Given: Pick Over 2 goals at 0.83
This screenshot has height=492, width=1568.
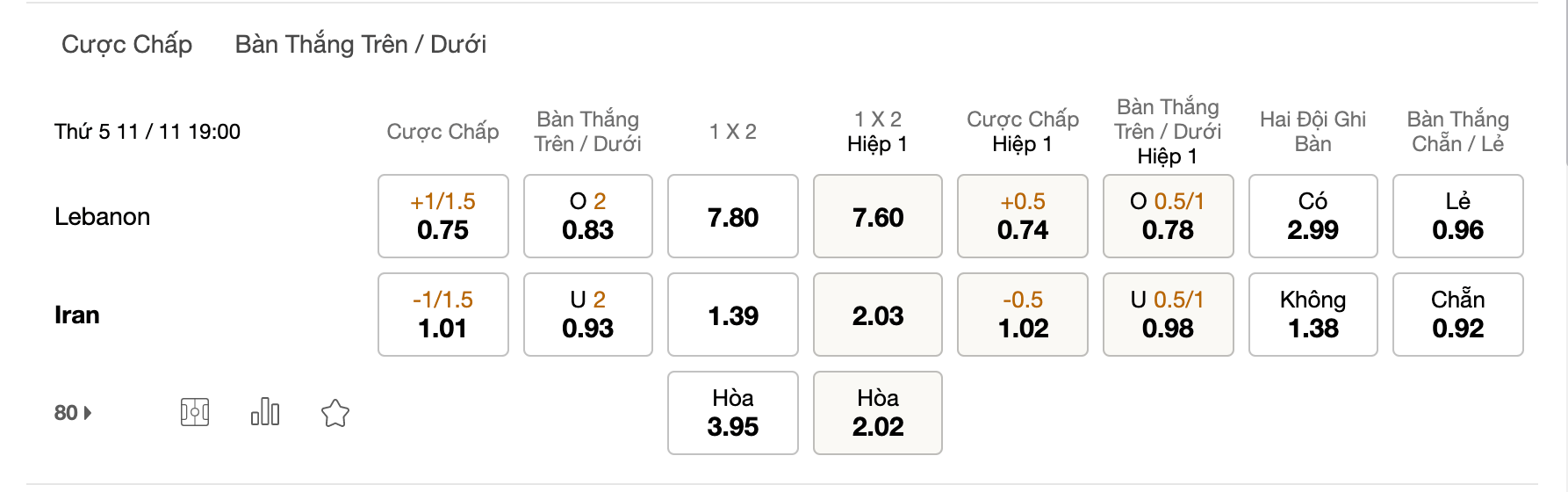Looking at the screenshot, I should click(x=588, y=216).
